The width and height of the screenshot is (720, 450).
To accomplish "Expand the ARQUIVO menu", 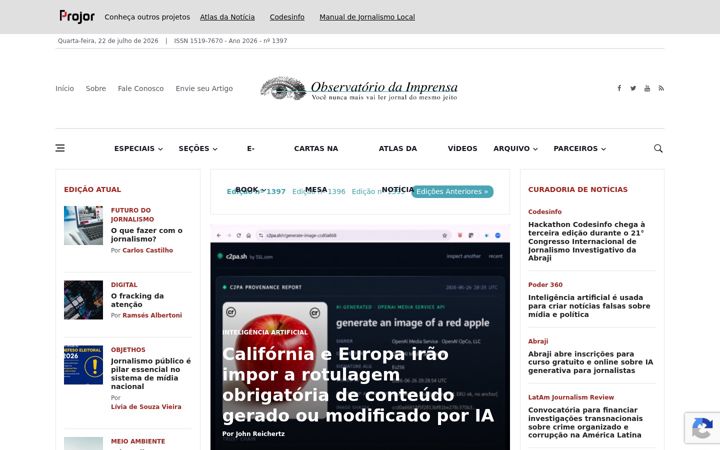I will 515,148.
